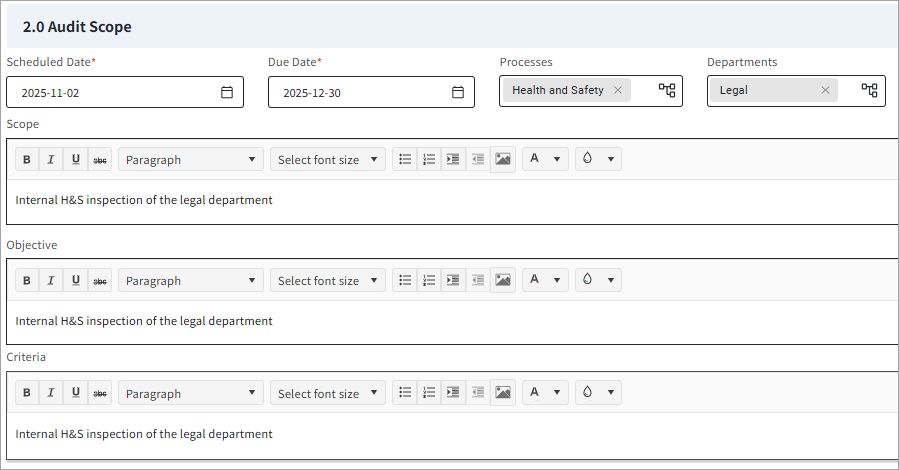
Task: Insert image in Criteria editor
Action: coord(503,393)
